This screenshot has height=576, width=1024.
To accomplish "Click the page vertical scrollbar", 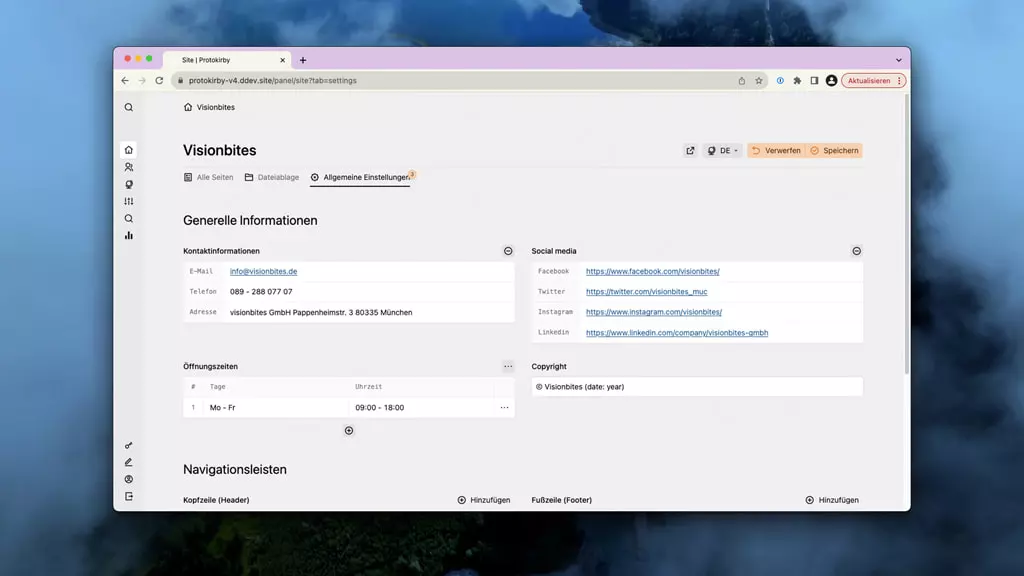I will (x=906, y=235).
